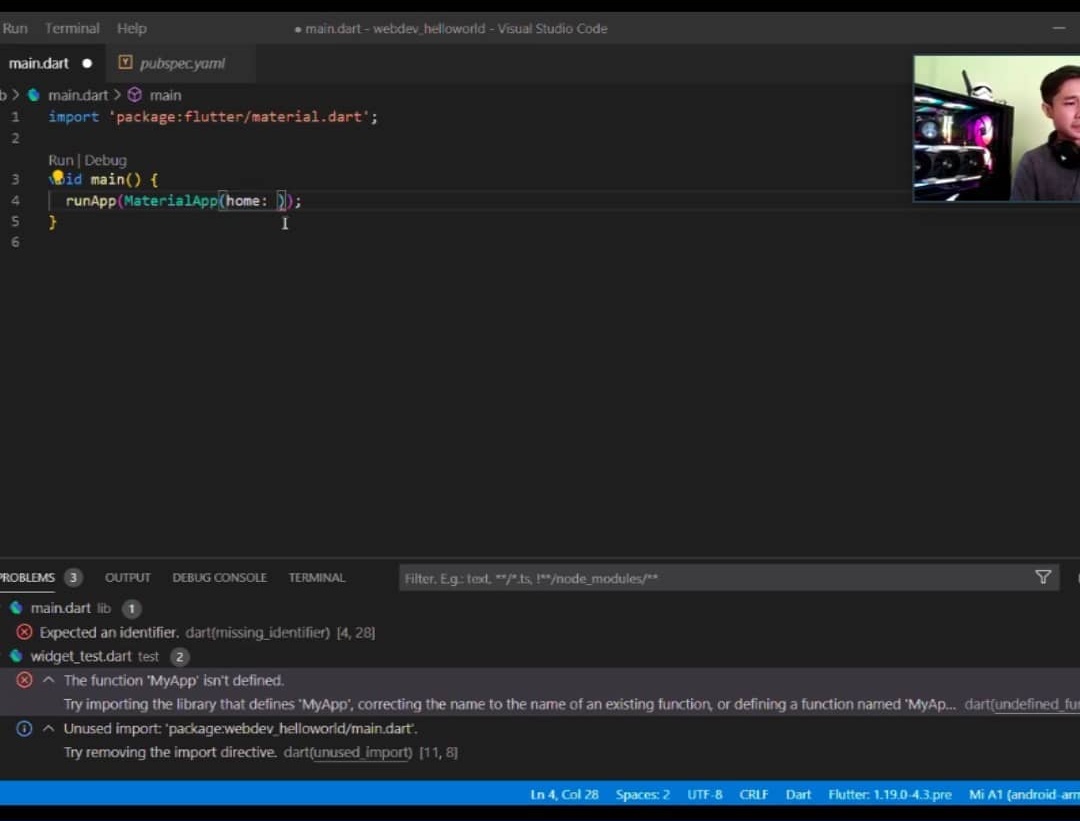Click the Dart icon beside main.dart lib
The image size is (1080, 821).
point(17,608)
